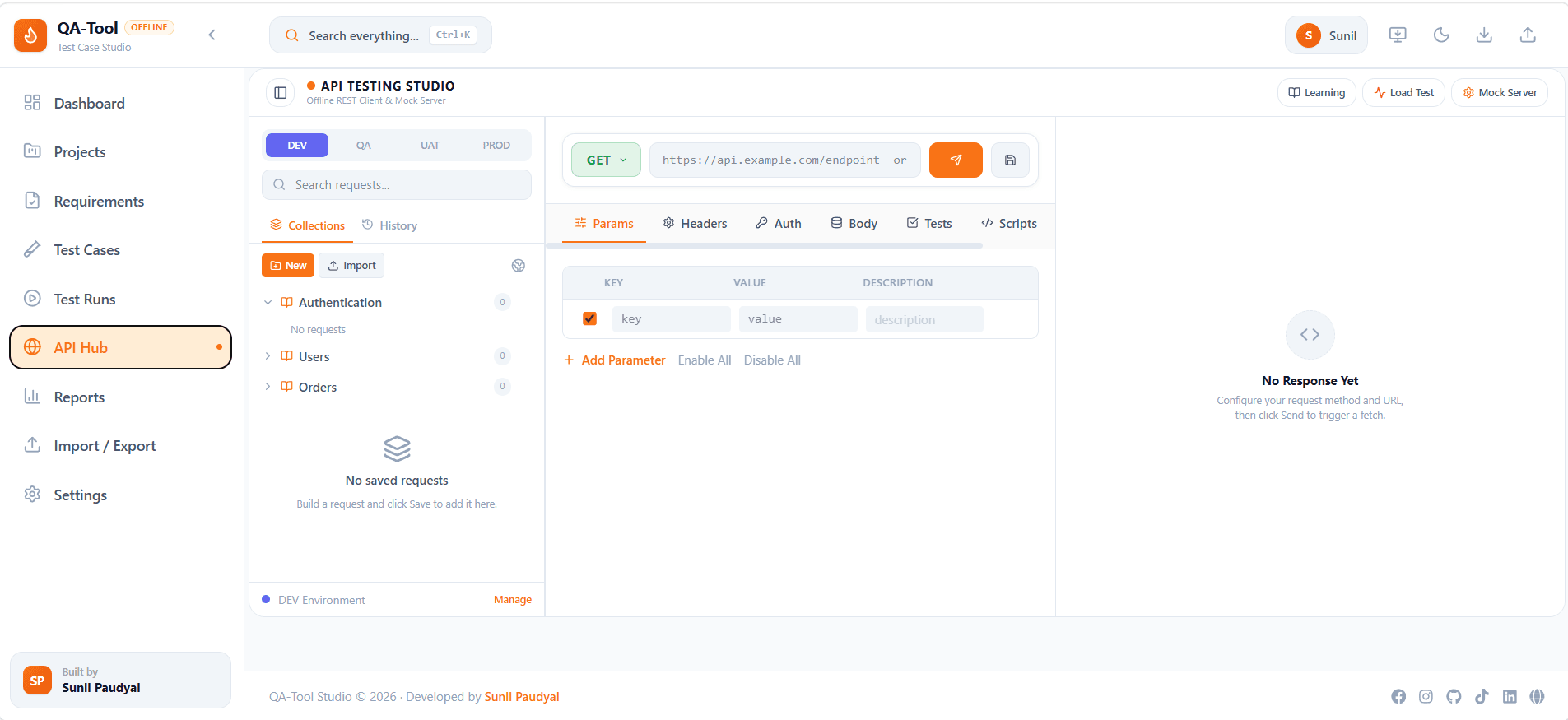Toggle the API studio sidebar panel icon

[280, 92]
